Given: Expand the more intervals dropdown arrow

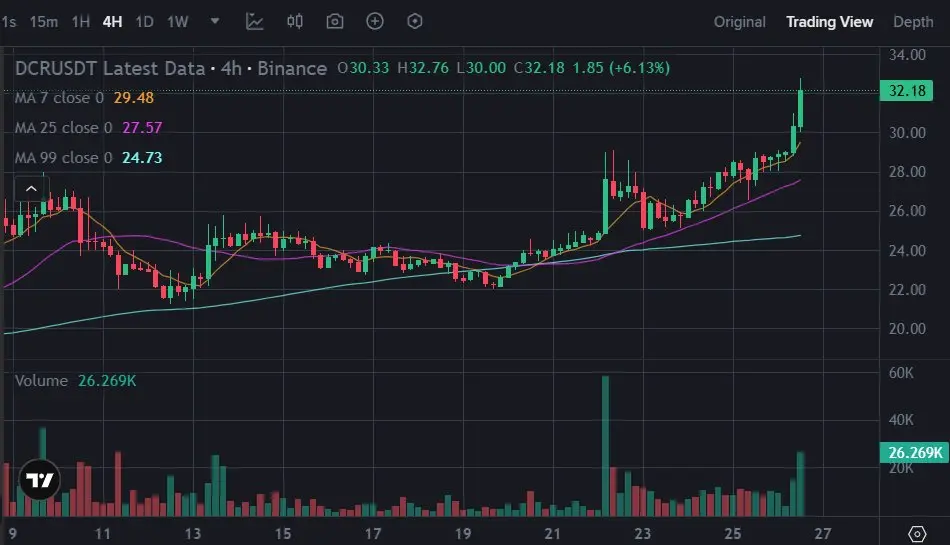Looking at the screenshot, I should tap(214, 21).
